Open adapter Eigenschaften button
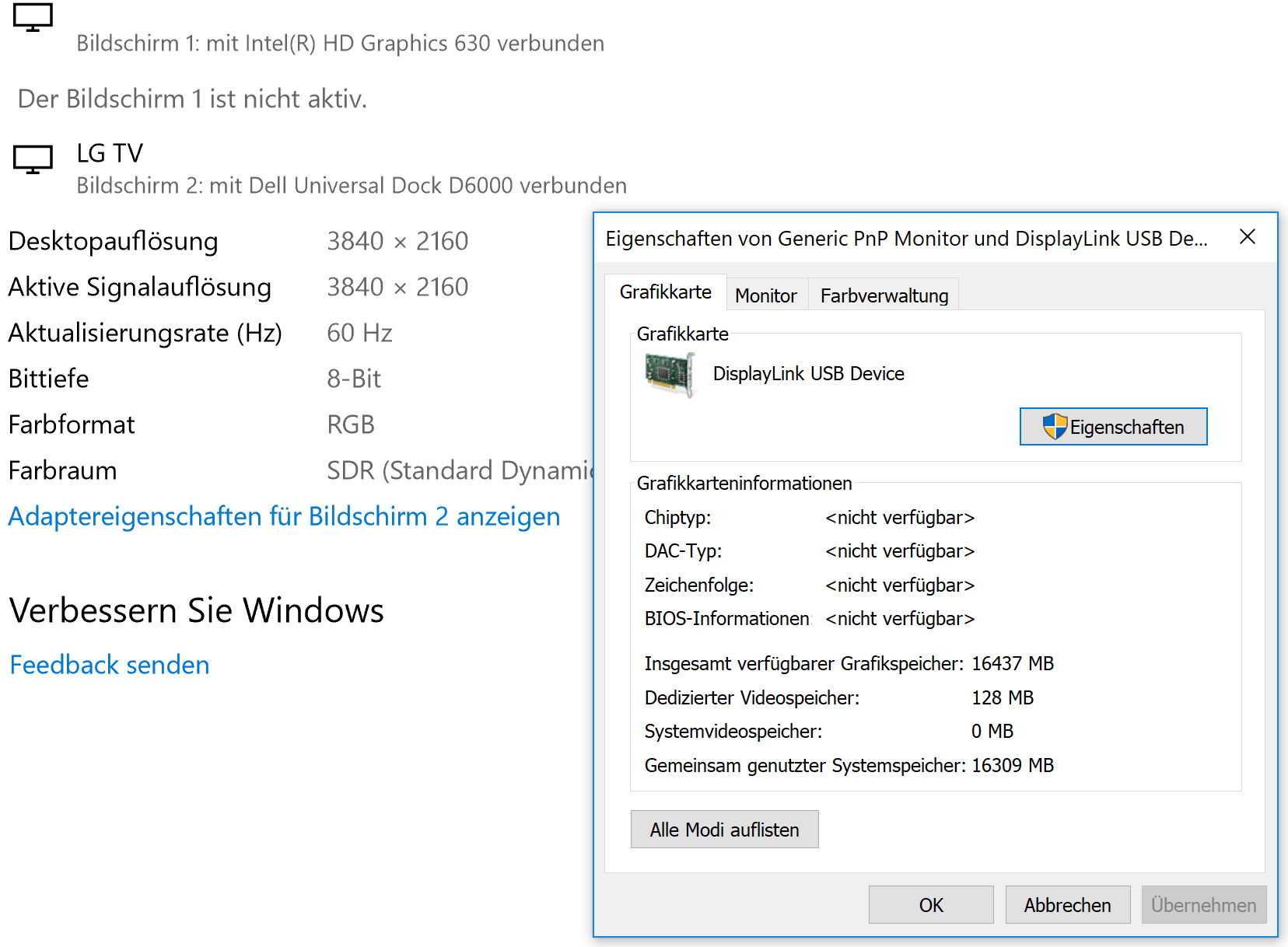Image resolution: width=1288 pixels, height=947 pixels. [1114, 426]
